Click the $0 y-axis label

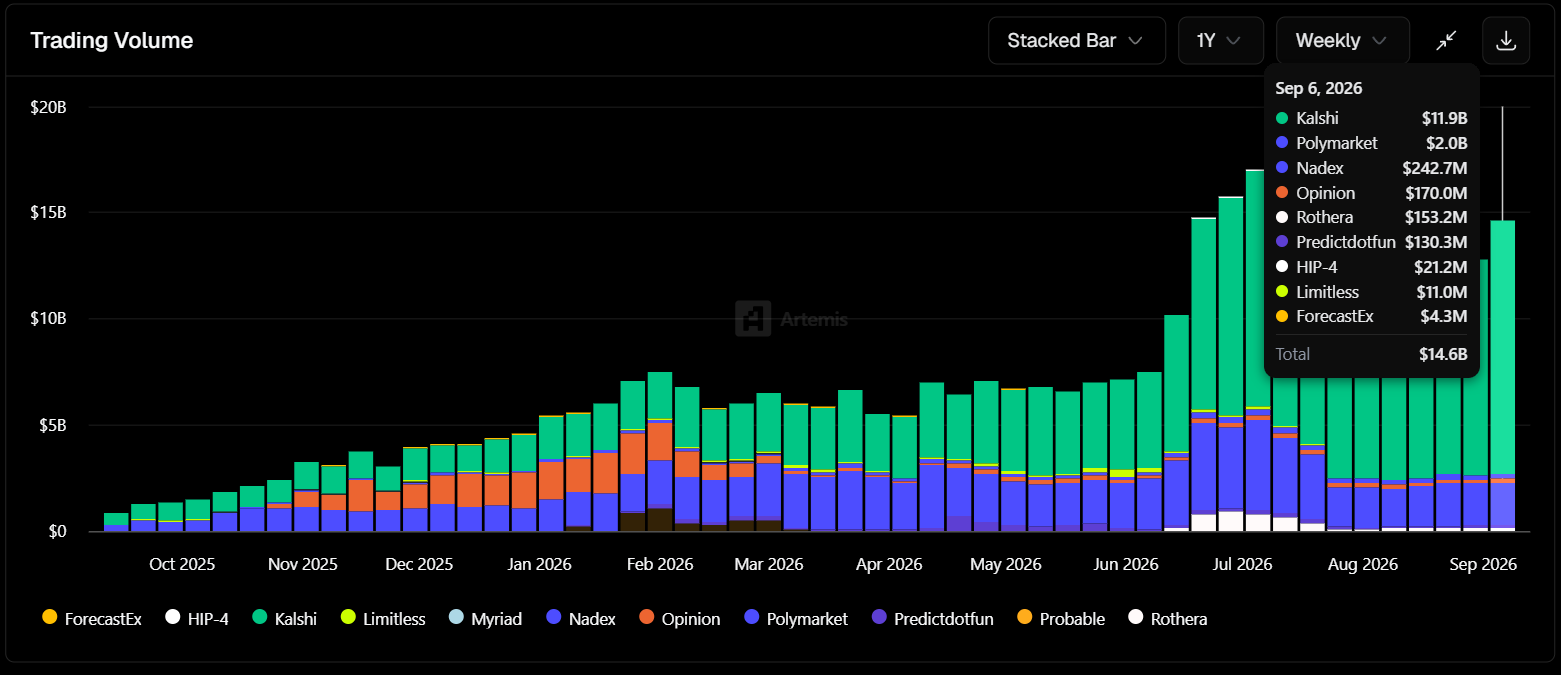pyautogui.click(x=57, y=531)
